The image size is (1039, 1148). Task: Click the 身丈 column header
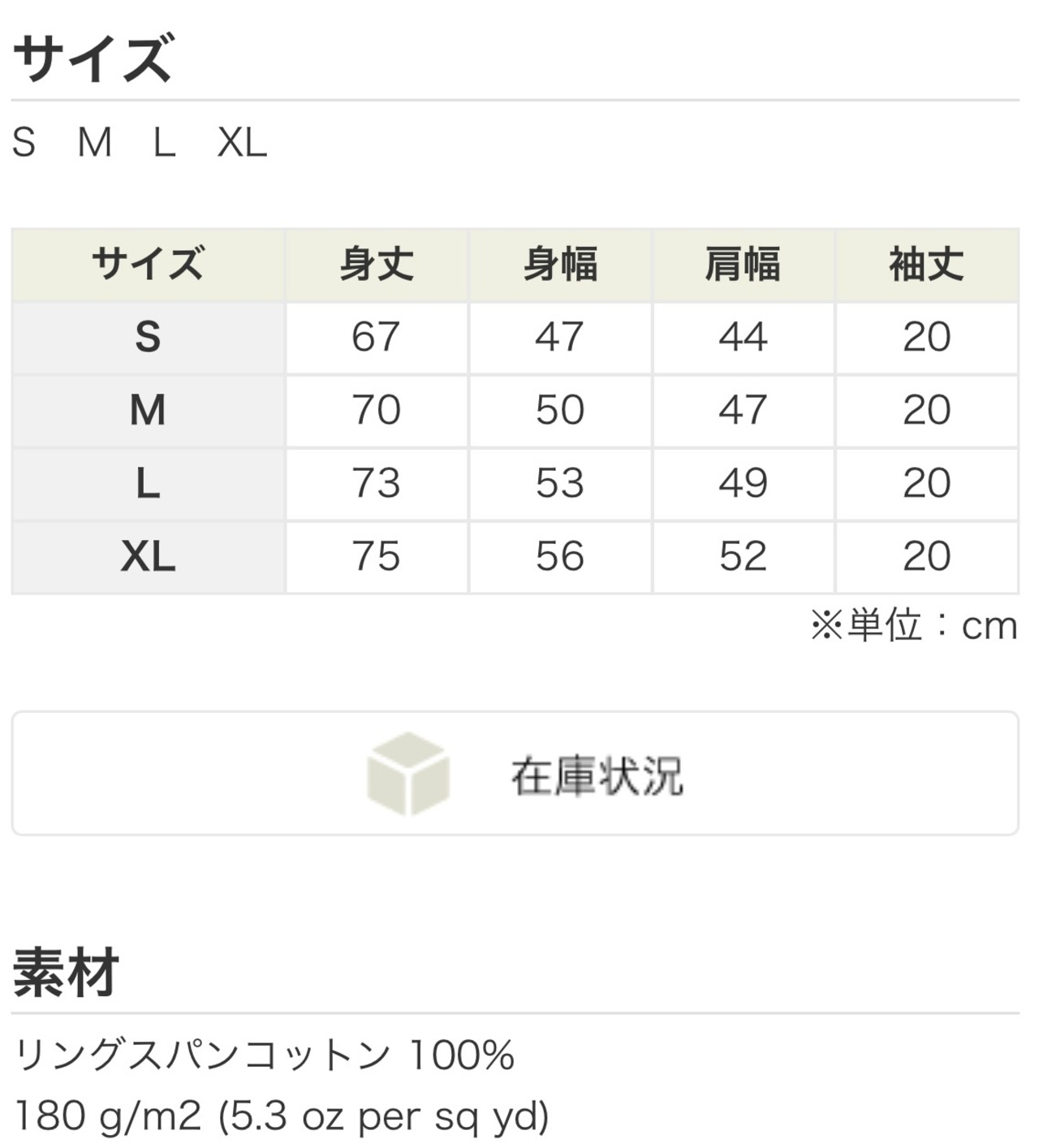[x=377, y=265]
